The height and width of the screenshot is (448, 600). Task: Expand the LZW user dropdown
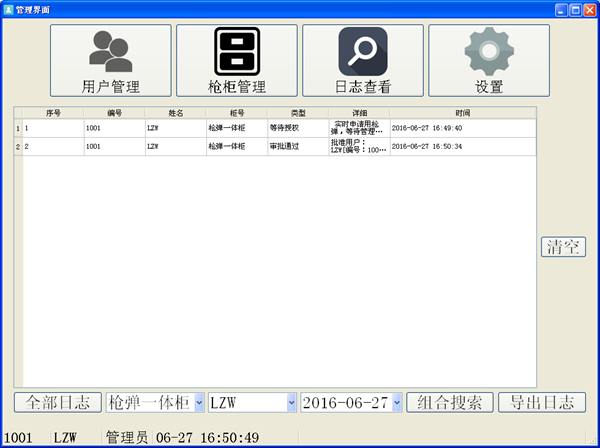point(291,402)
